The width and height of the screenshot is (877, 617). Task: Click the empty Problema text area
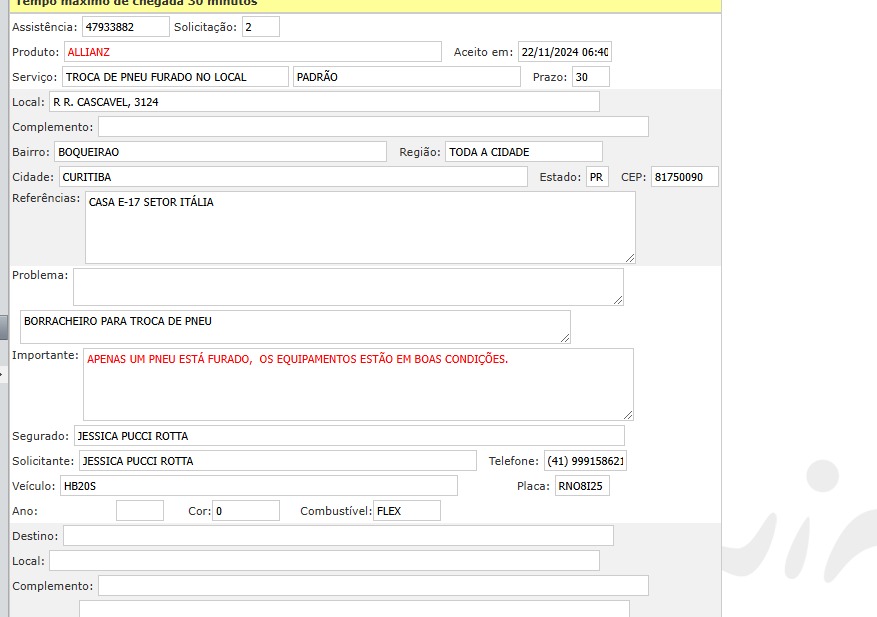(x=347, y=286)
